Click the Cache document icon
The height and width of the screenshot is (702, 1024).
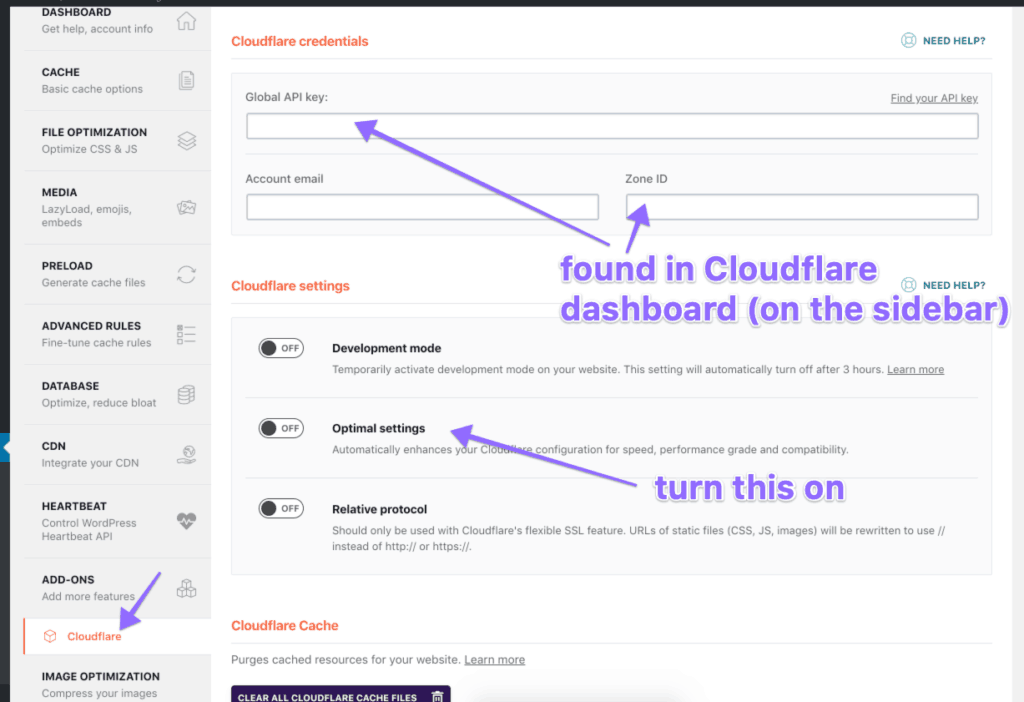point(186,80)
